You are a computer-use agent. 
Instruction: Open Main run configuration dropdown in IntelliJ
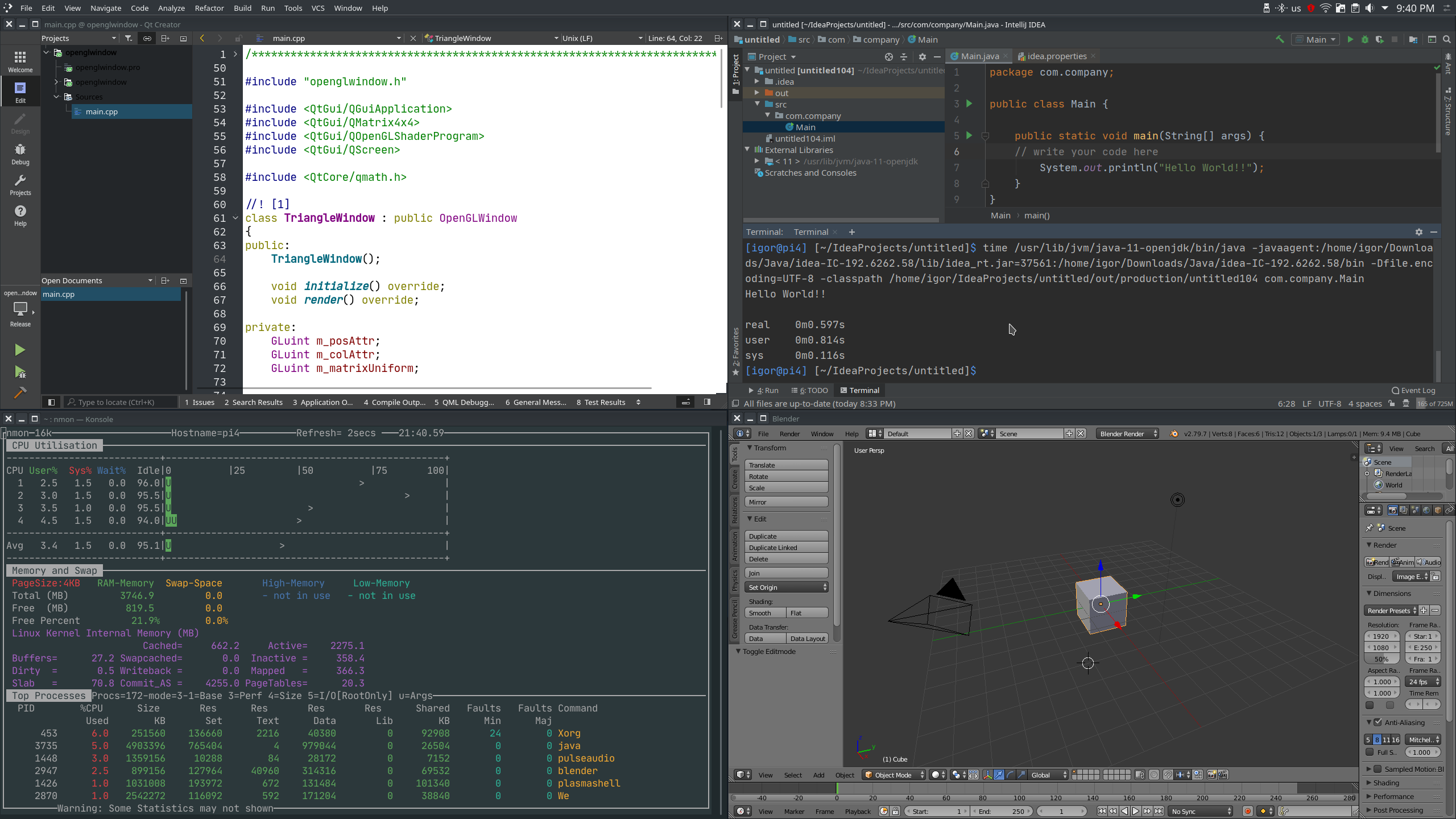click(1315, 39)
